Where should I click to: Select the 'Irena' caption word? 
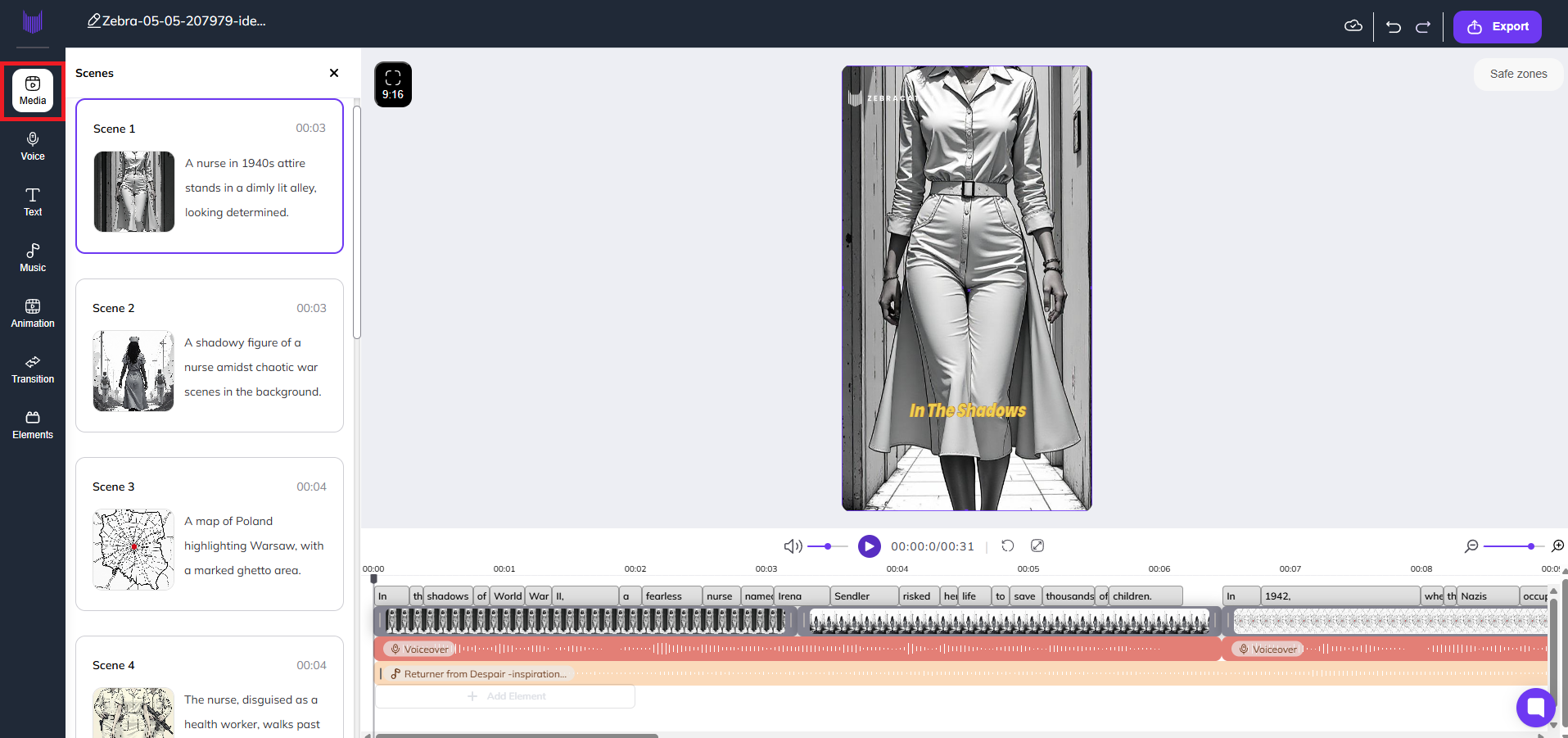click(x=802, y=596)
